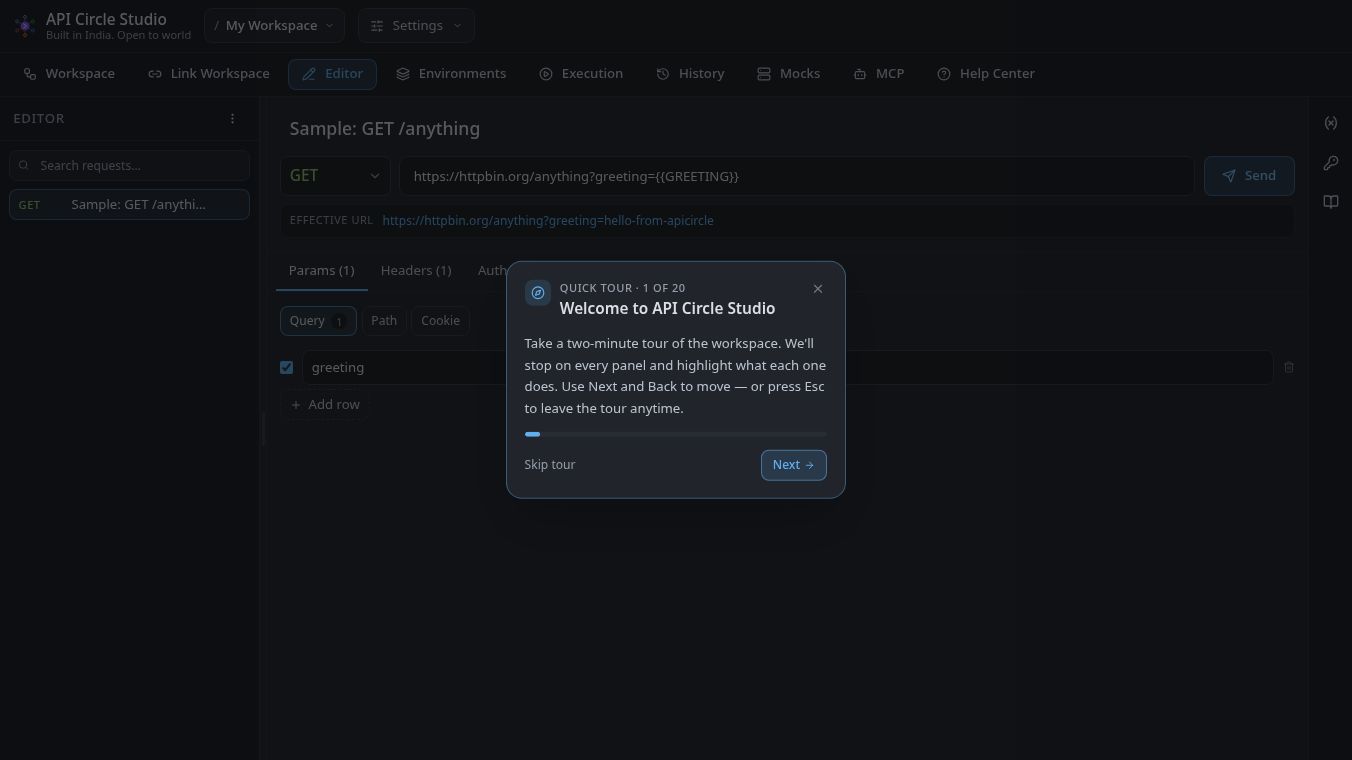
Task: Open the MCP tab
Action: (878, 74)
